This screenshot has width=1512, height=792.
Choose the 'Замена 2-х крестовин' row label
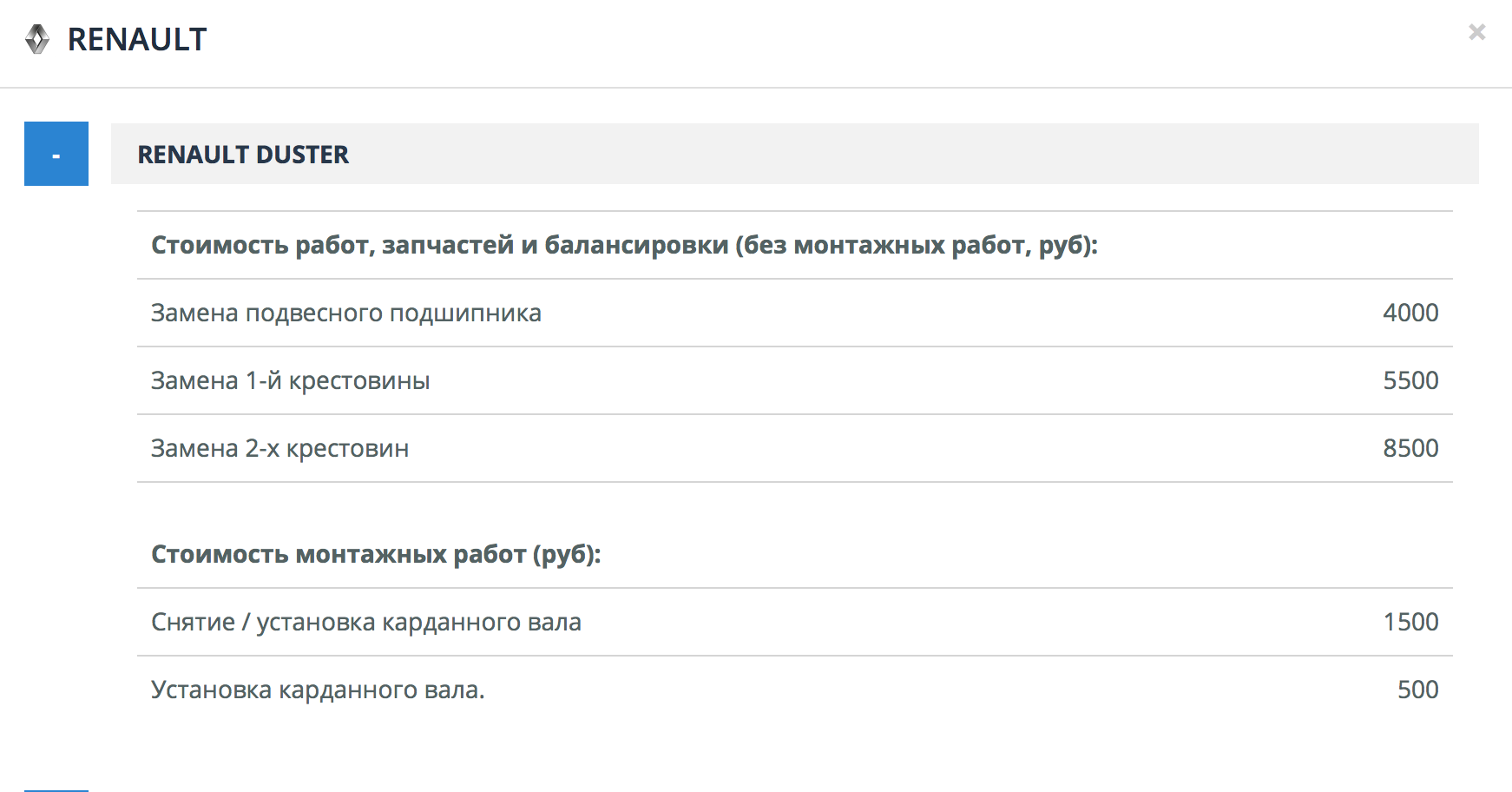[x=279, y=448]
